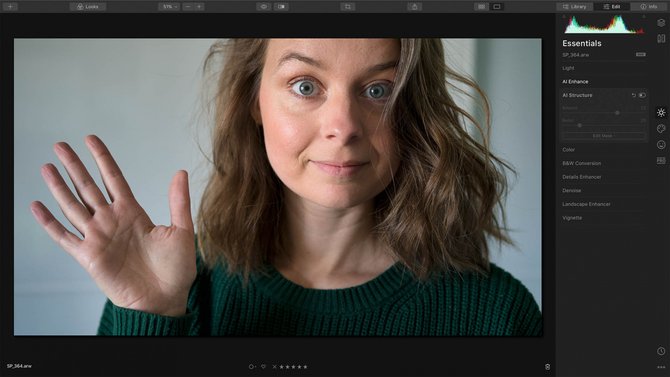Screen dimensions: 670x377
Task: Click the trash delete icon
Action: click(547, 367)
